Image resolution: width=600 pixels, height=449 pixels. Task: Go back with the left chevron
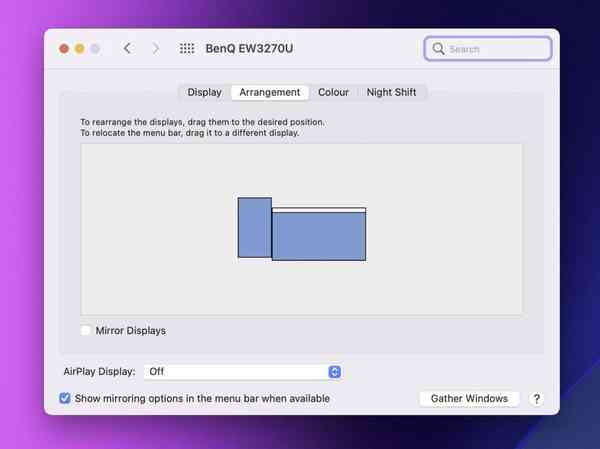[127, 49]
